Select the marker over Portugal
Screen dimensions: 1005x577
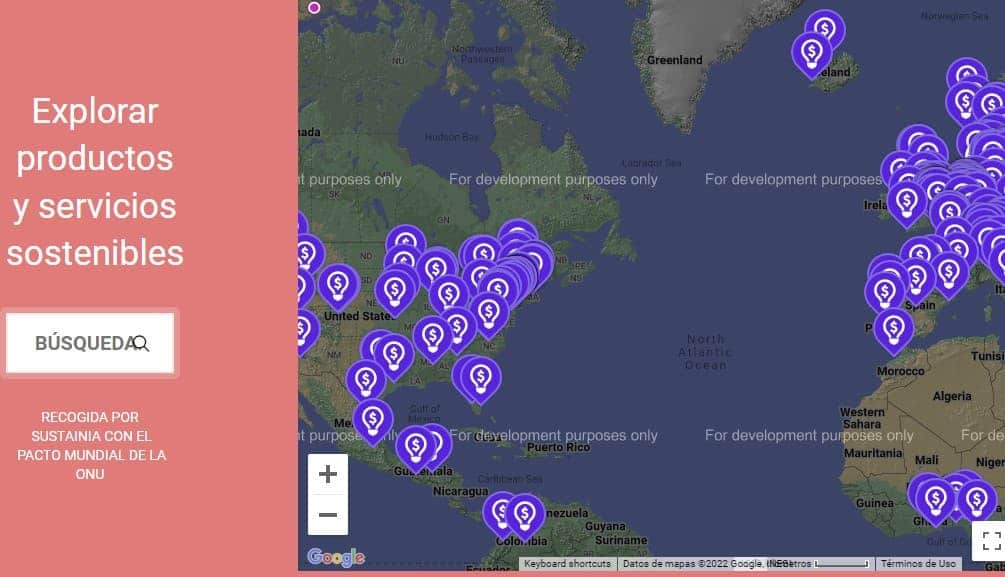coord(884,292)
